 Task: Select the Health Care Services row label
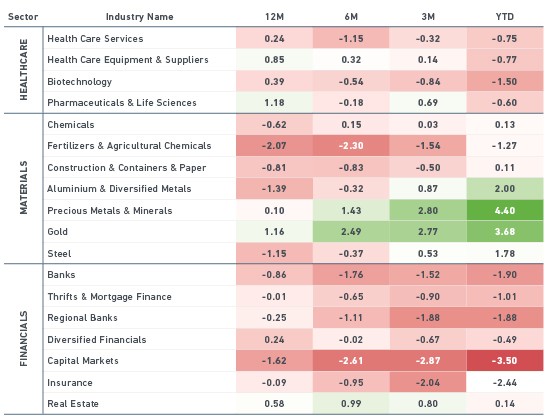pyautogui.click(x=95, y=39)
